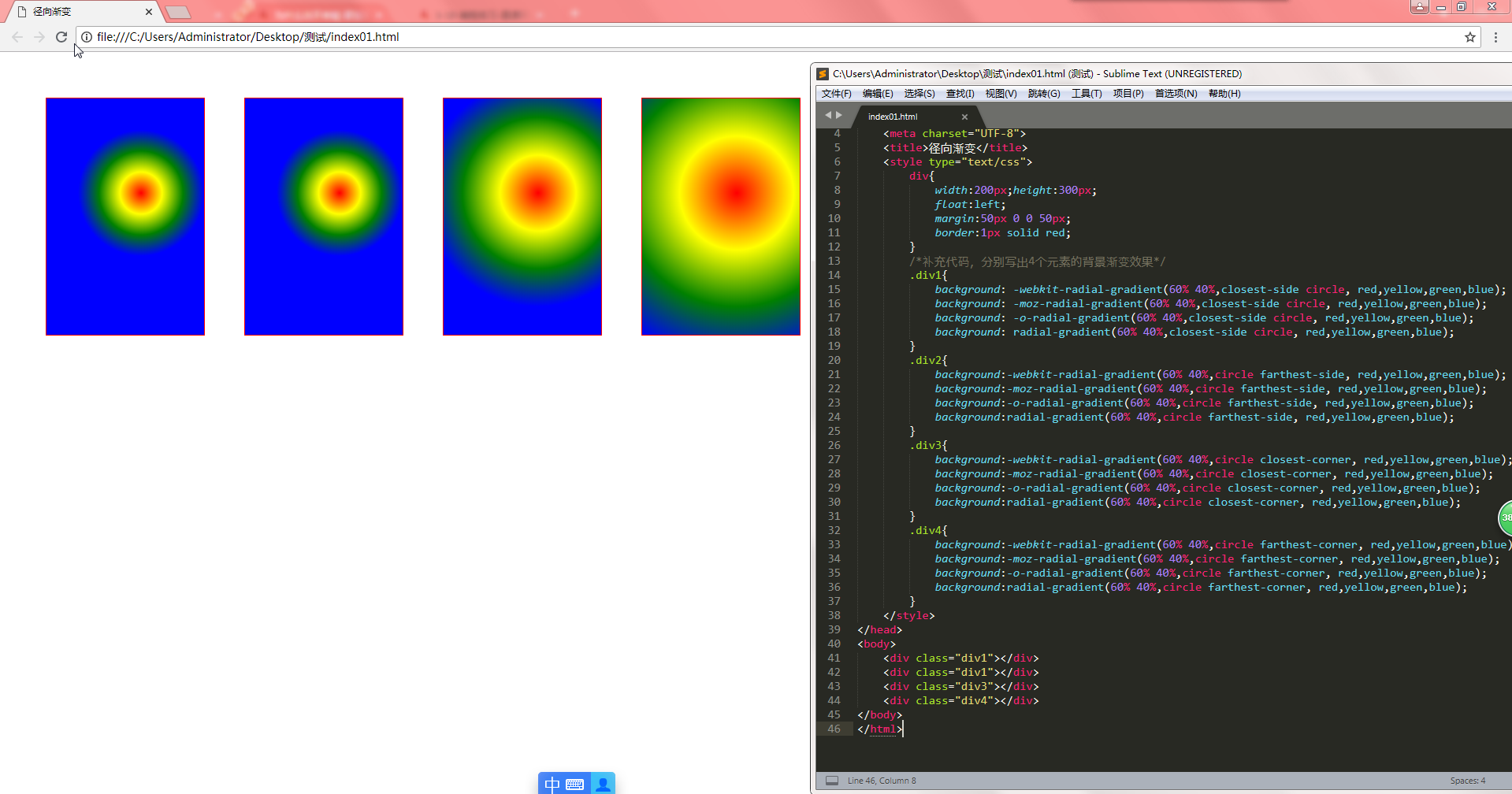The image size is (1512, 794).
Task: Click the <div class="div3"> code line
Action: pos(960,687)
